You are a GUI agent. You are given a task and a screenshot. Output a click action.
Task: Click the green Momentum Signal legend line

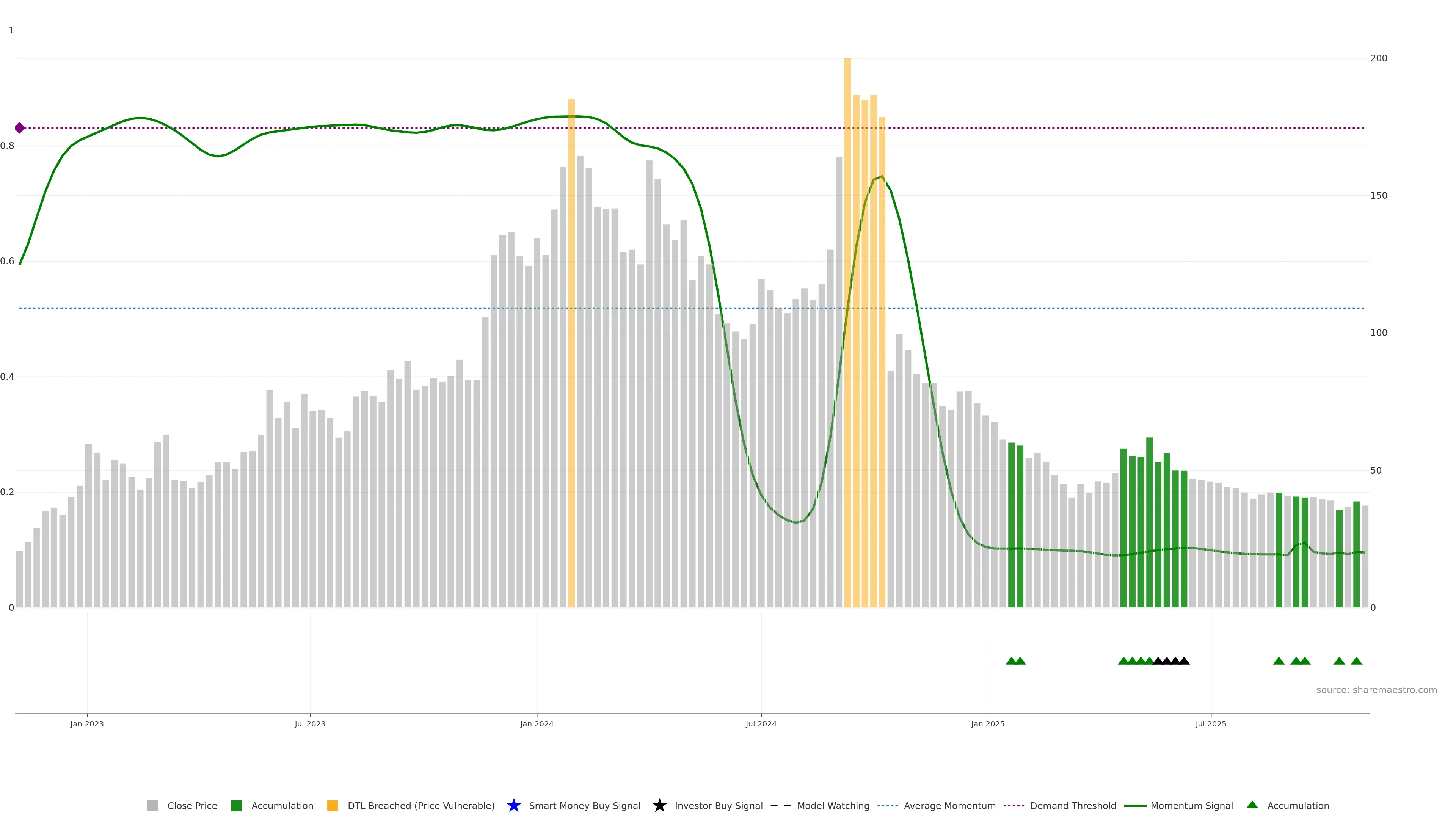(x=1135, y=805)
